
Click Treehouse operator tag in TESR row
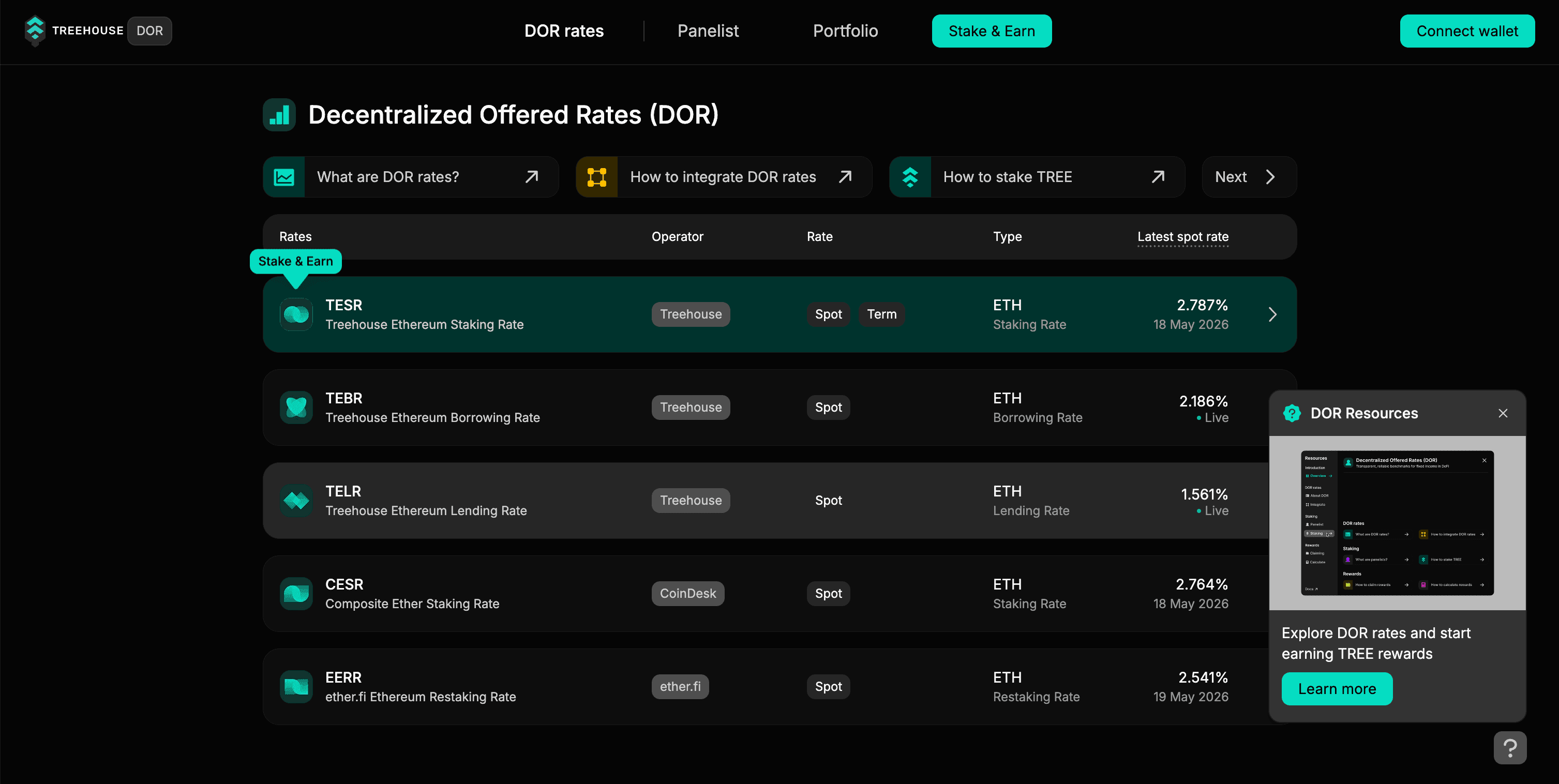click(x=691, y=314)
